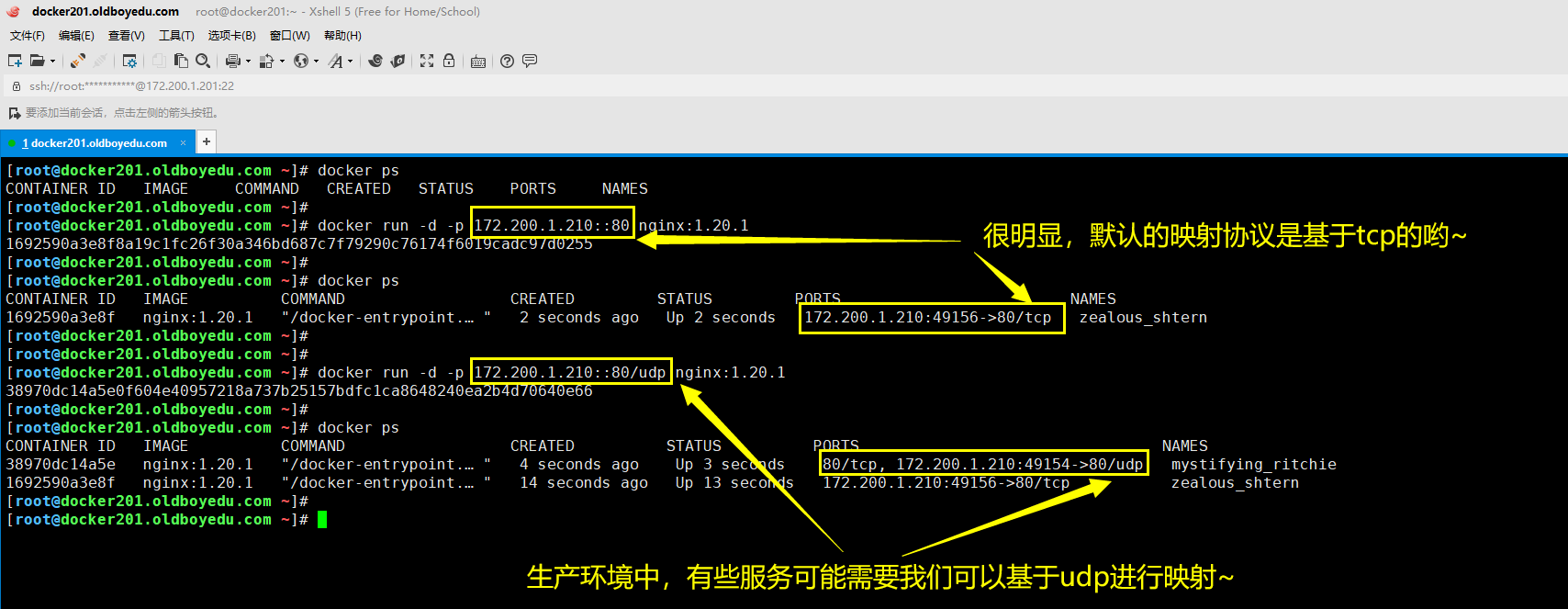Screen dimensions: 1568x609
Task: Click the Paste clipboard icon
Action: [x=181, y=61]
